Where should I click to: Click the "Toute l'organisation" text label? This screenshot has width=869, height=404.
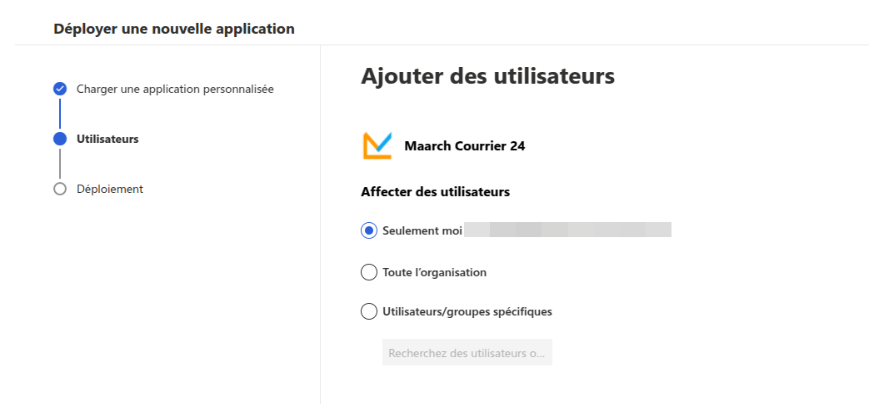point(434,271)
